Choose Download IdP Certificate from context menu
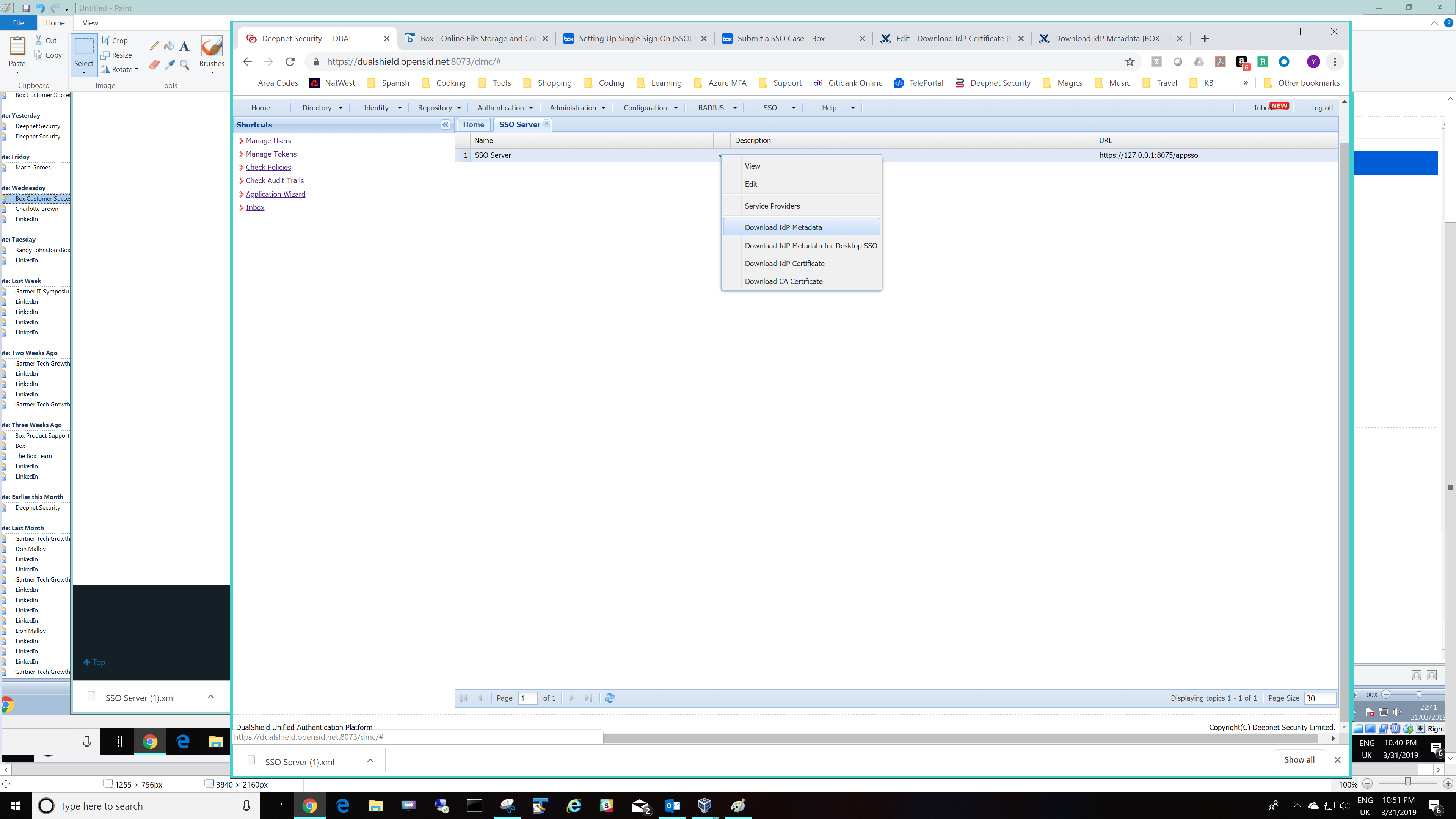 click(784, 264)
